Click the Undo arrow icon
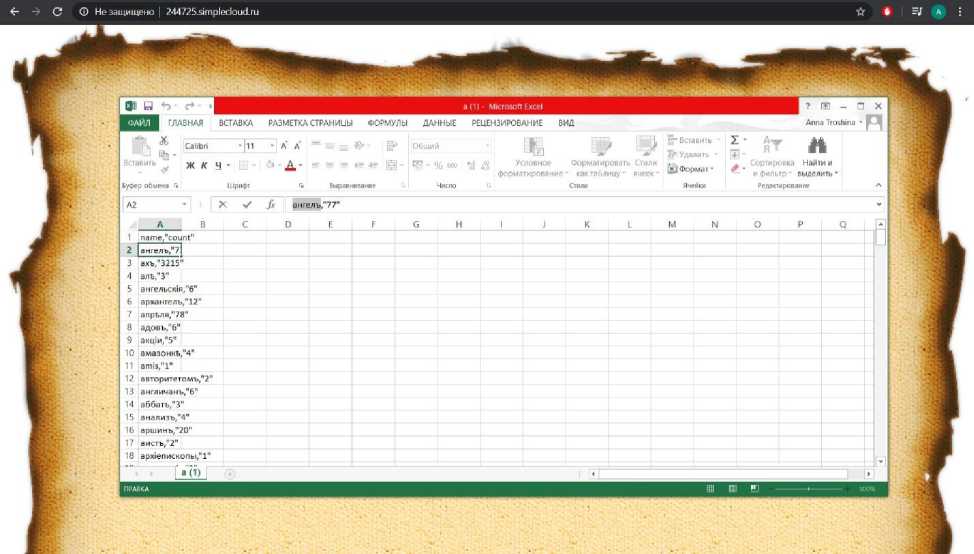 (166, 106)
